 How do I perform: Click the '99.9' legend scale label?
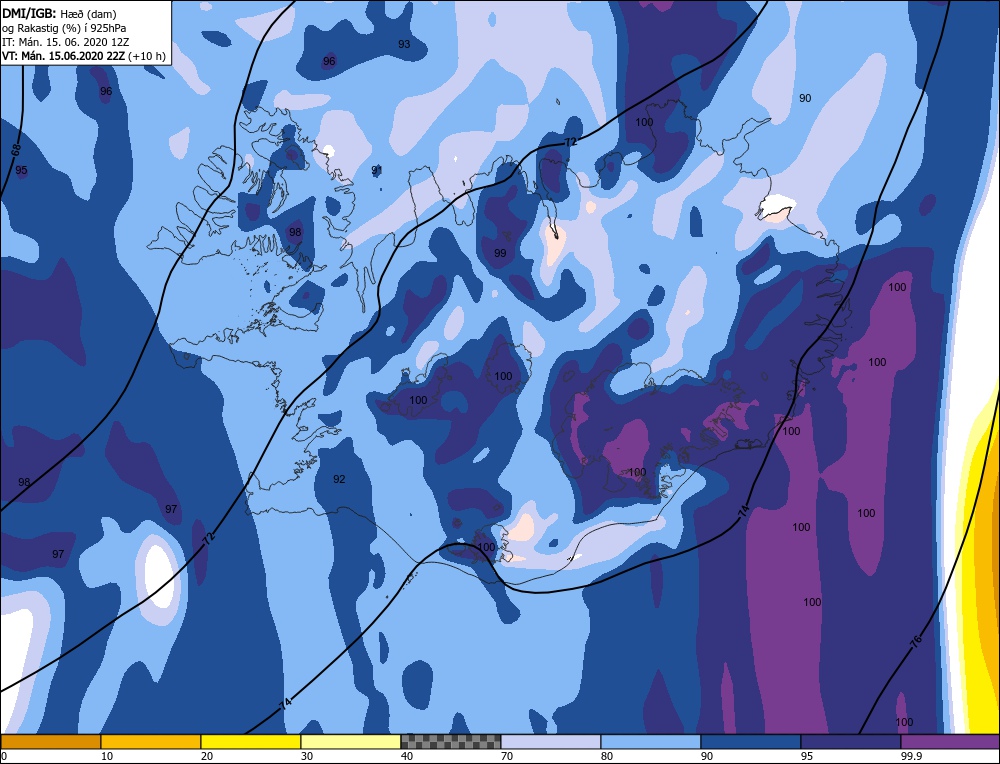click(x=910, y=756)
